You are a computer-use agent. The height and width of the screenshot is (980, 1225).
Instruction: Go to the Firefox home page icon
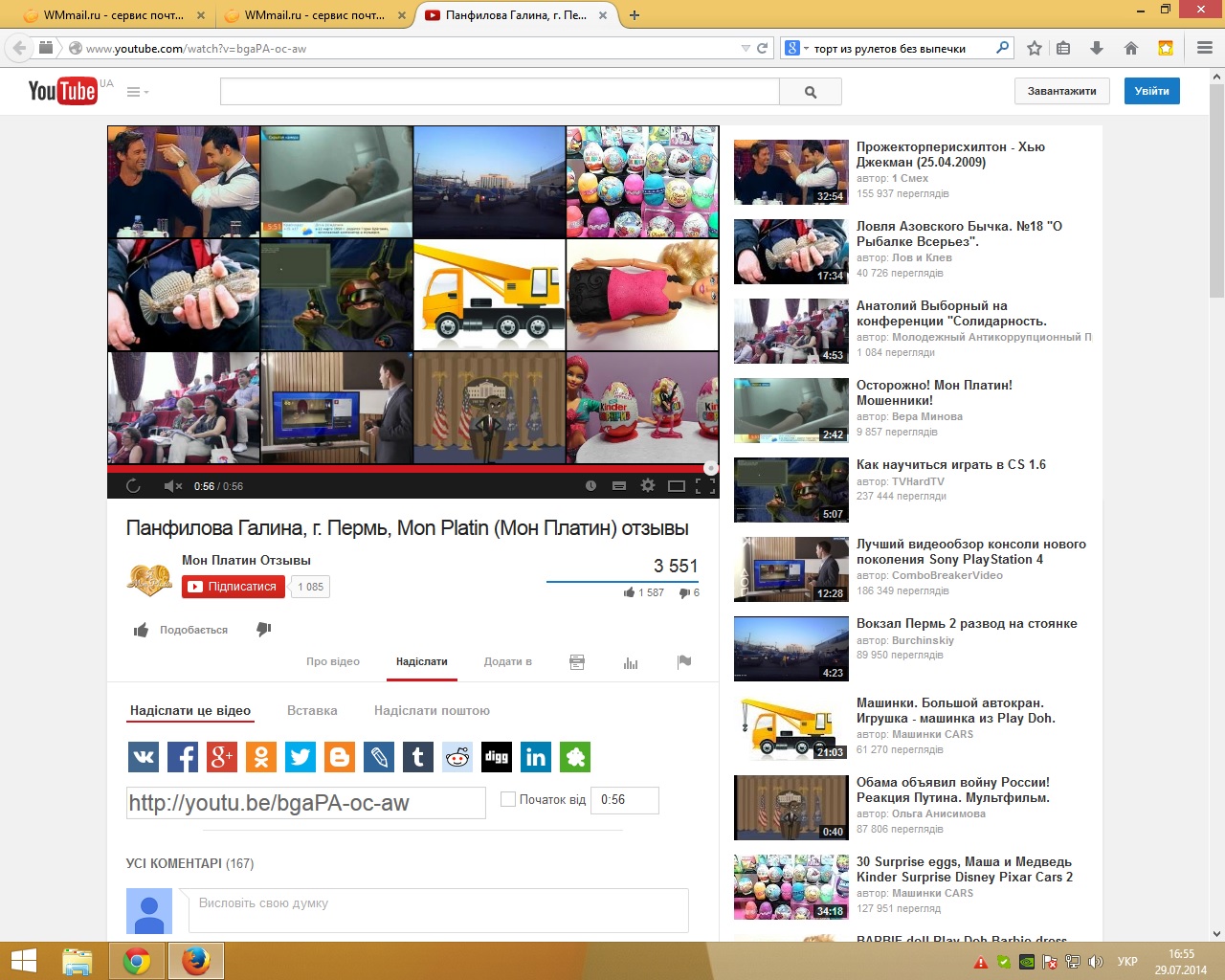(1131, 48)
